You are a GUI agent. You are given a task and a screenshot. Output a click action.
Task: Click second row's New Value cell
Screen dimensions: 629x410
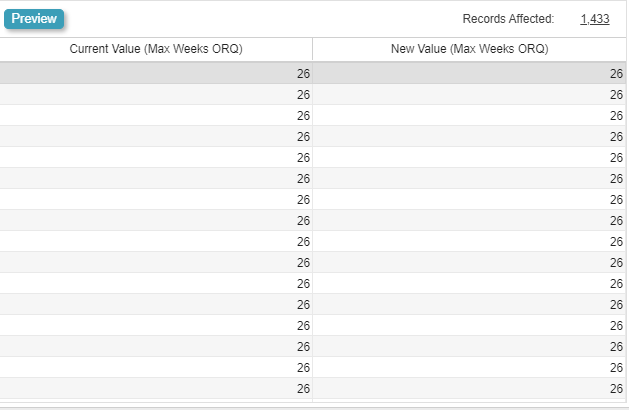click(469, 94)
